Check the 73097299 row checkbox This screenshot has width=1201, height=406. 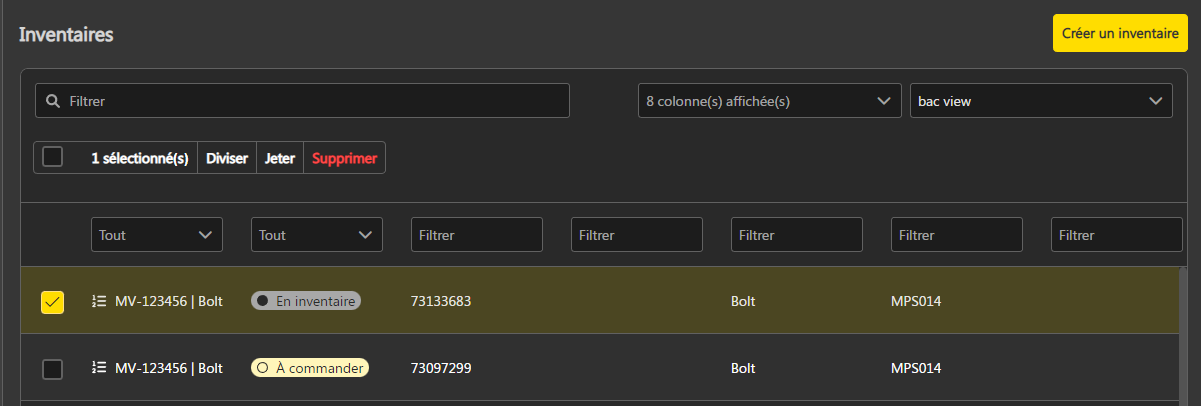tap(53, 369)
